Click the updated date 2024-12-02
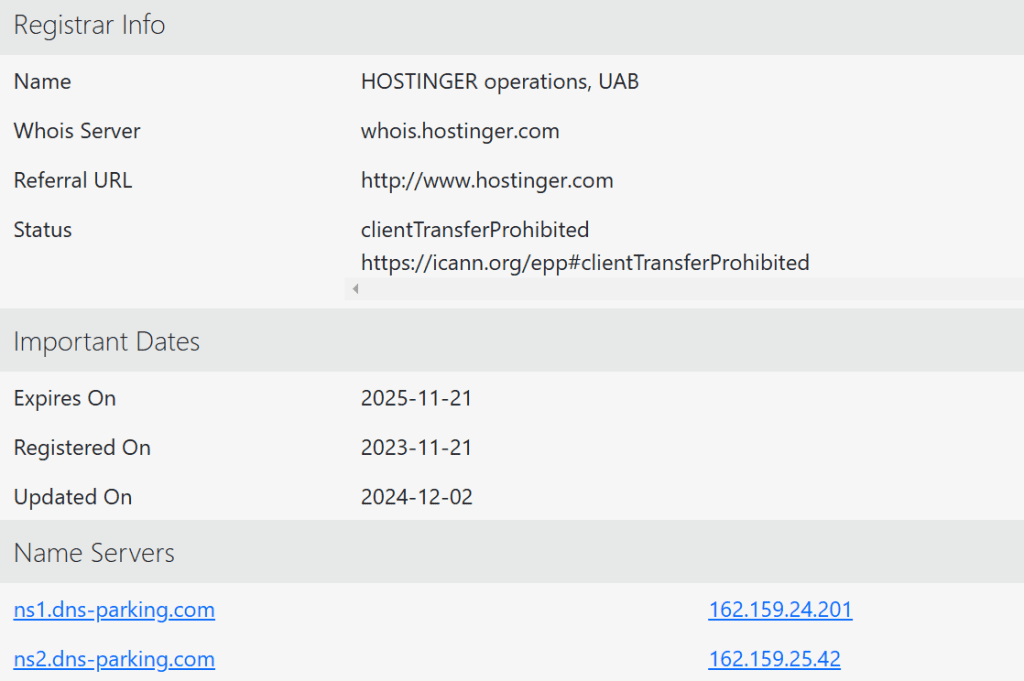The width and height of the screenshot is (1024, 681). [x=416, y=497]
